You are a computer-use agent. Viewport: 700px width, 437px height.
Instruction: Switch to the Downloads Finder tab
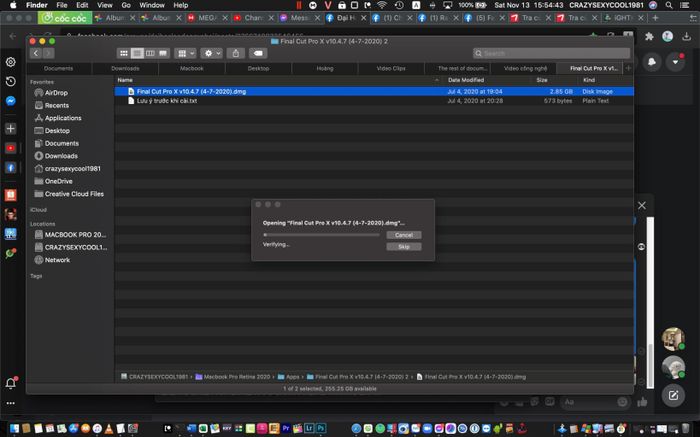pyautogui.click(x=125, y=68)
